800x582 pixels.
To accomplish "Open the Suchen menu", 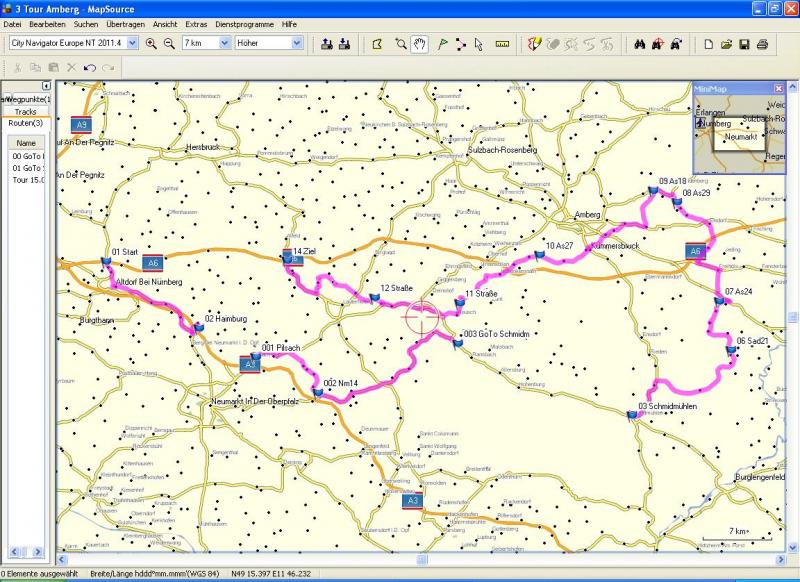I will 86,24.
